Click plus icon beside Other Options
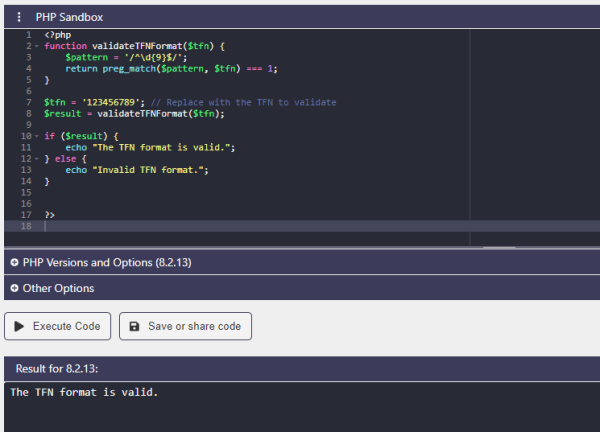600x432 pixels. pos(14,288)
